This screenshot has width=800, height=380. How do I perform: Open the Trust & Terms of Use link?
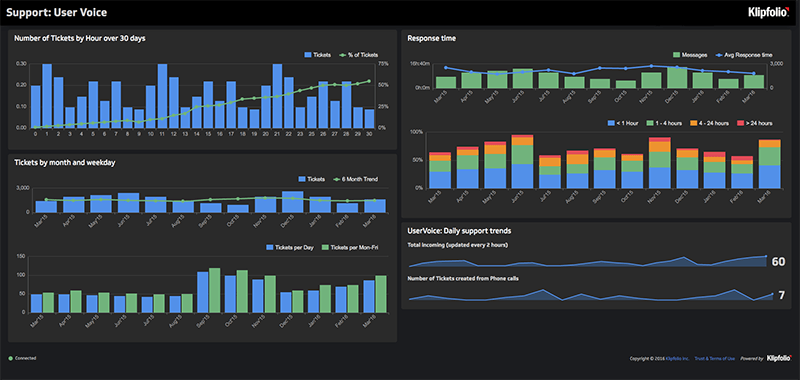click(x=715, y=359)
